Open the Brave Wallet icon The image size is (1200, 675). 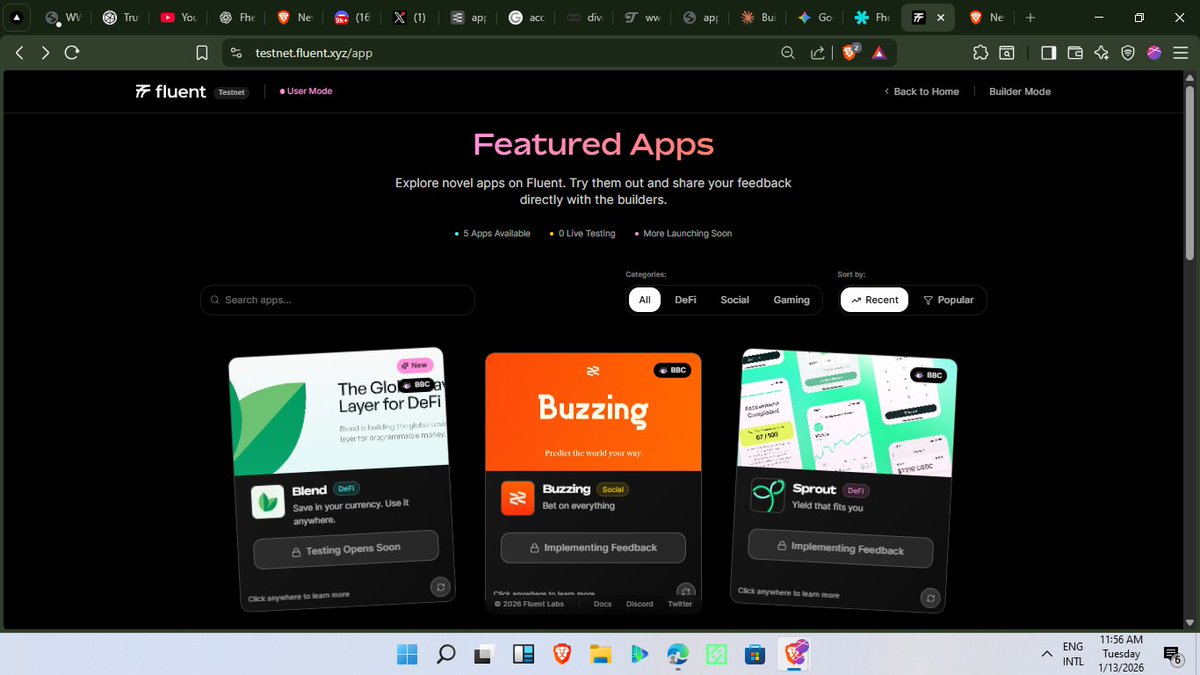(x=1075, y=53)
